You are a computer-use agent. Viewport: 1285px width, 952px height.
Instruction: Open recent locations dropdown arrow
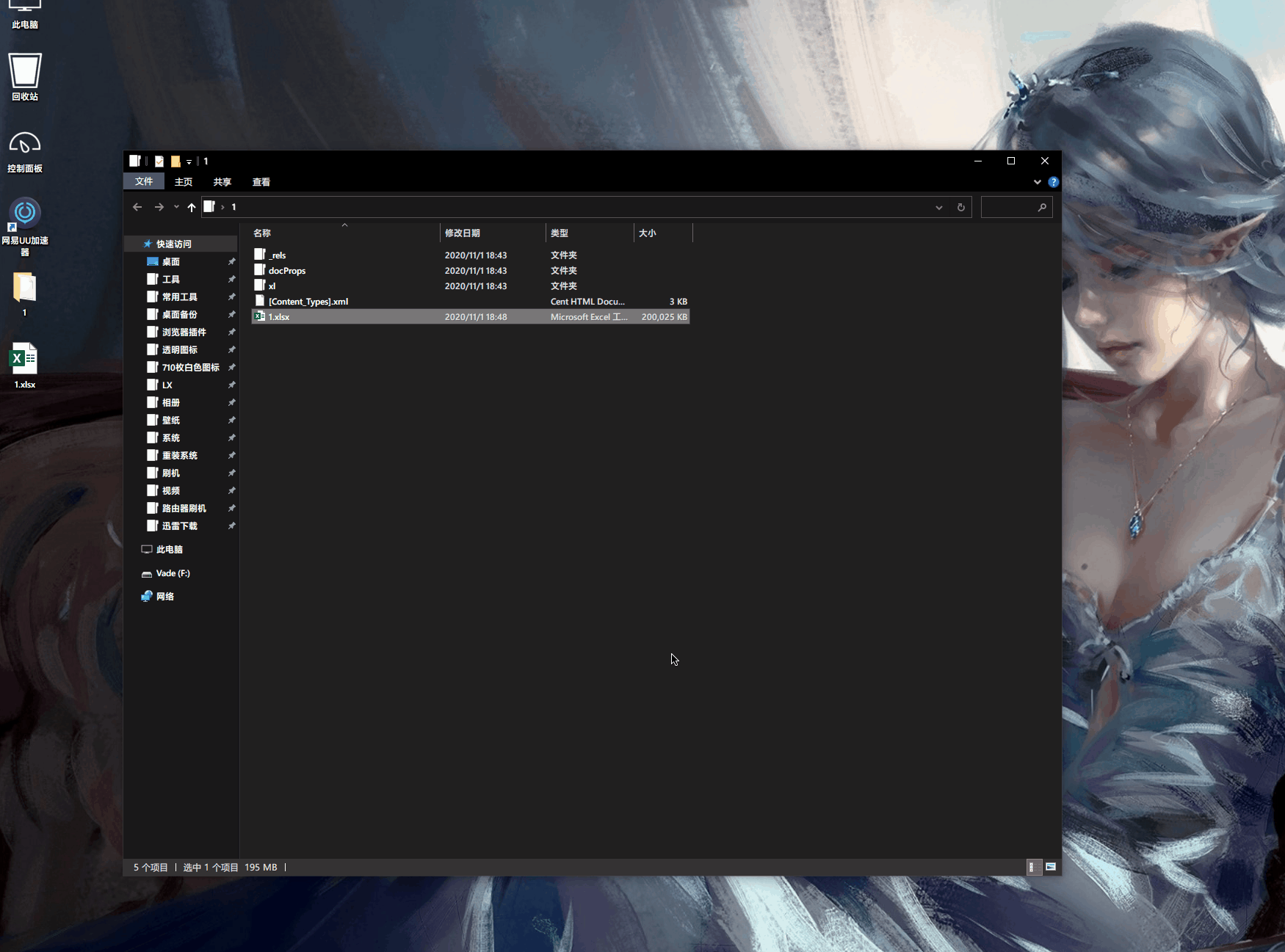tap(176, 207)
